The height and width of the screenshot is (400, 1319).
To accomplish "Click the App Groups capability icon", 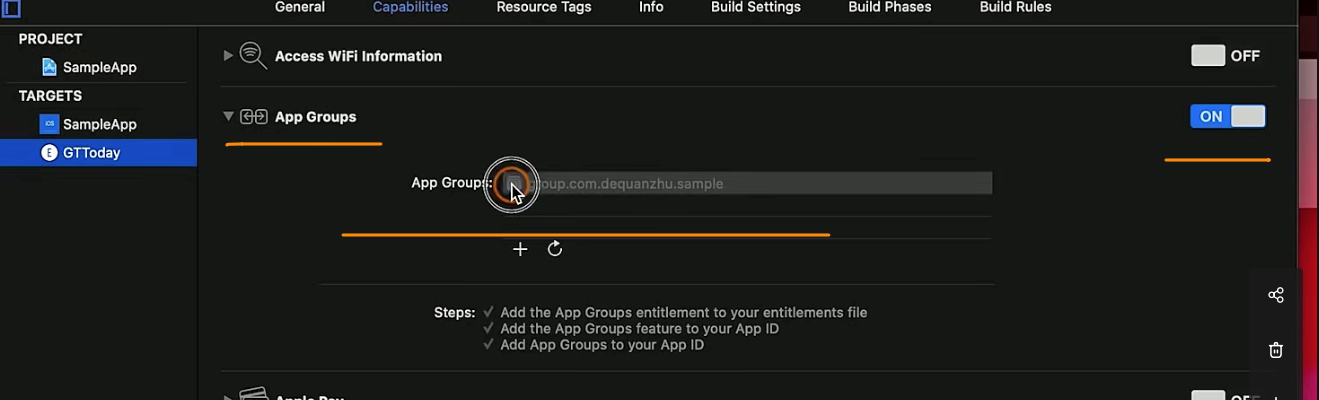I will coord(254,117).
